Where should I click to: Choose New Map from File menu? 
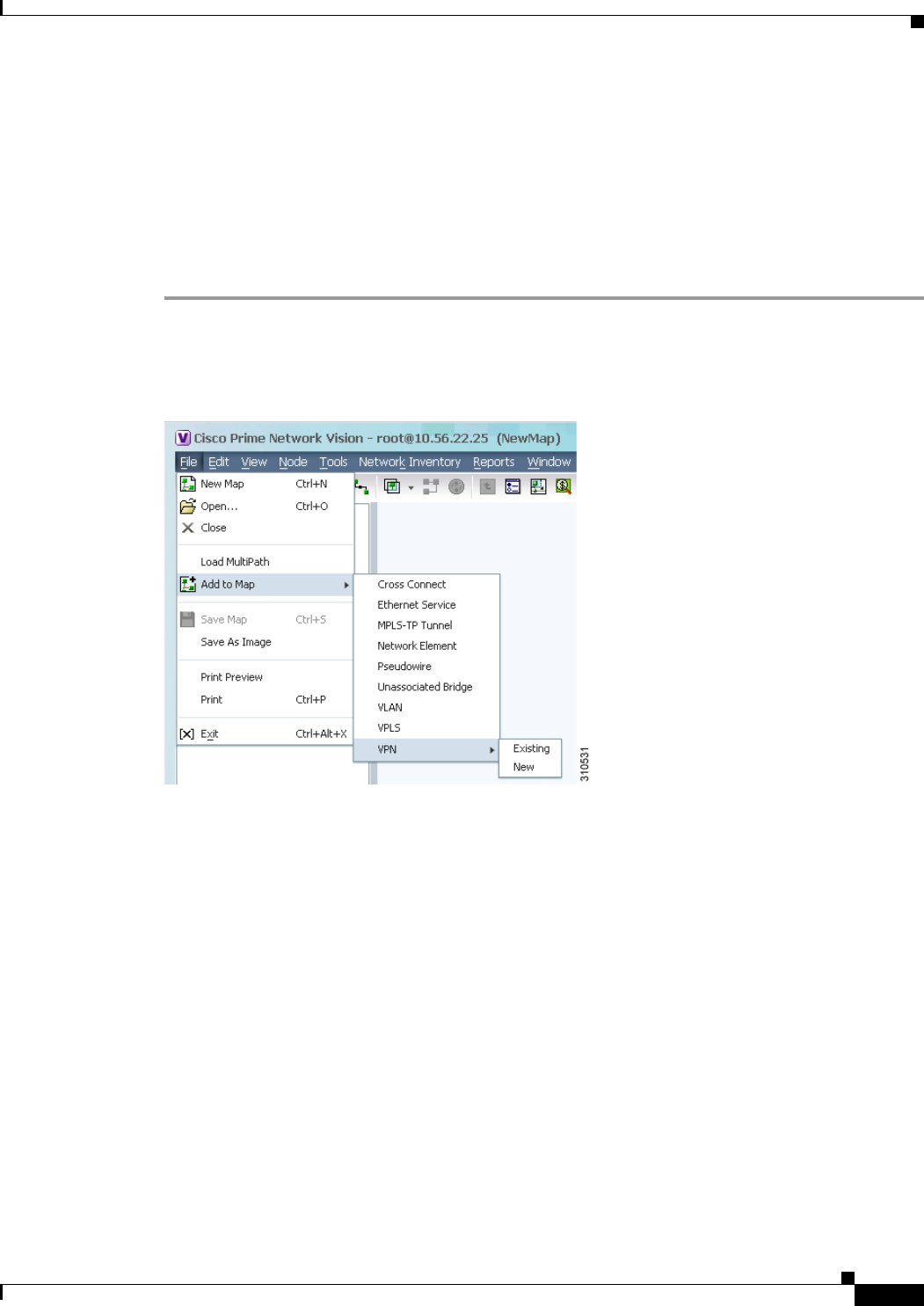click(266, 484)
